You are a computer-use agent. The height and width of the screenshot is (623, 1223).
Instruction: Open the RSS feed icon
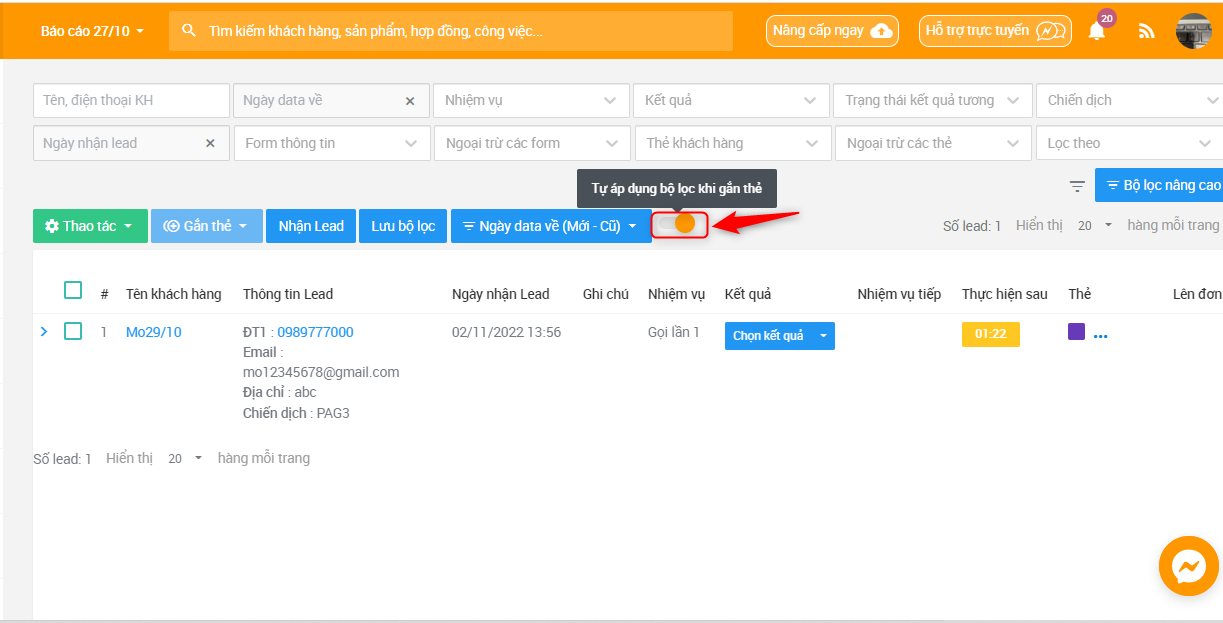[1146, 31]
